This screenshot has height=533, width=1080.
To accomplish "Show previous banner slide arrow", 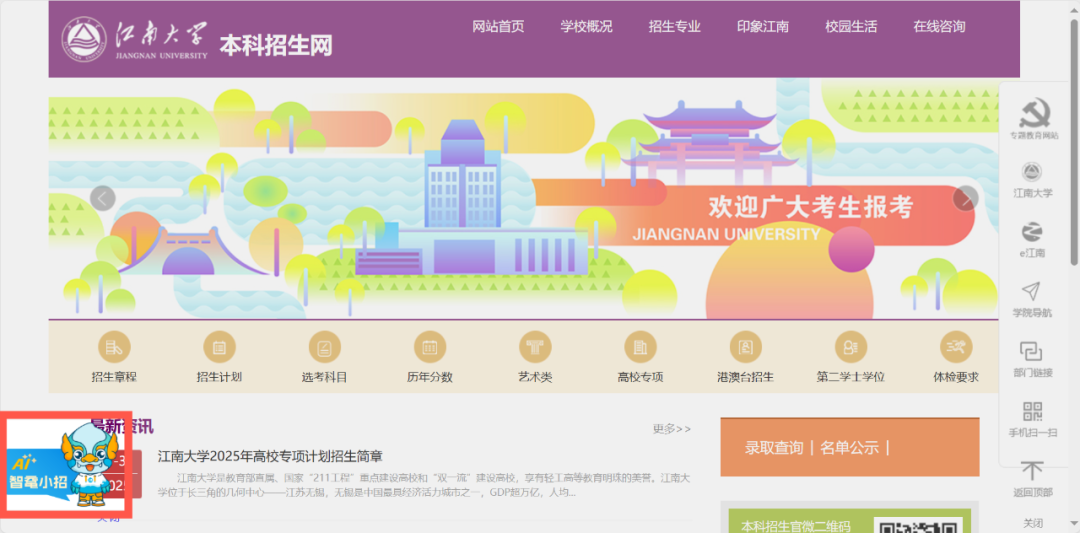I will click(x=103, y=199).
